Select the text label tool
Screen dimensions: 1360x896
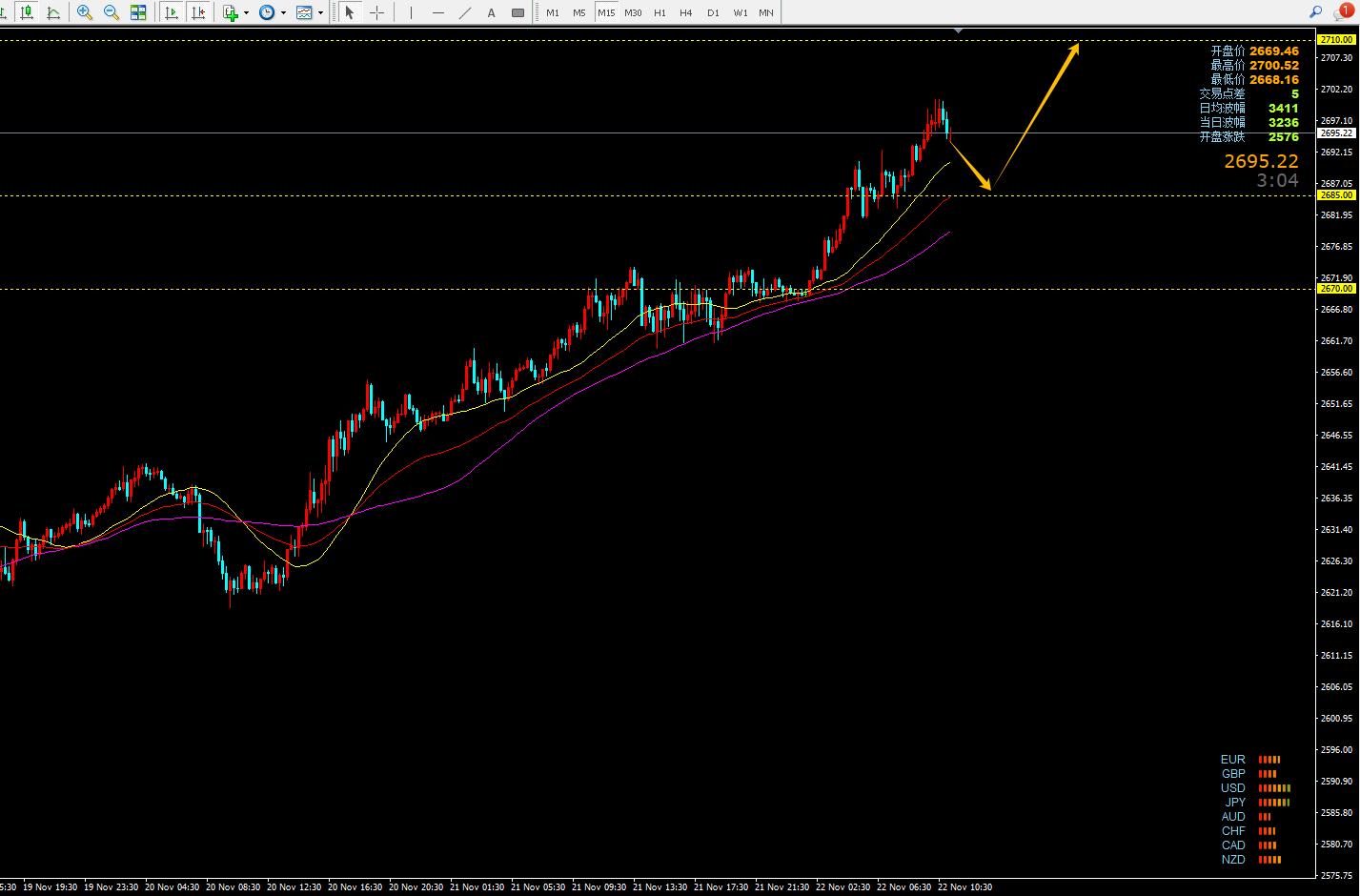(x=518, y=12)
